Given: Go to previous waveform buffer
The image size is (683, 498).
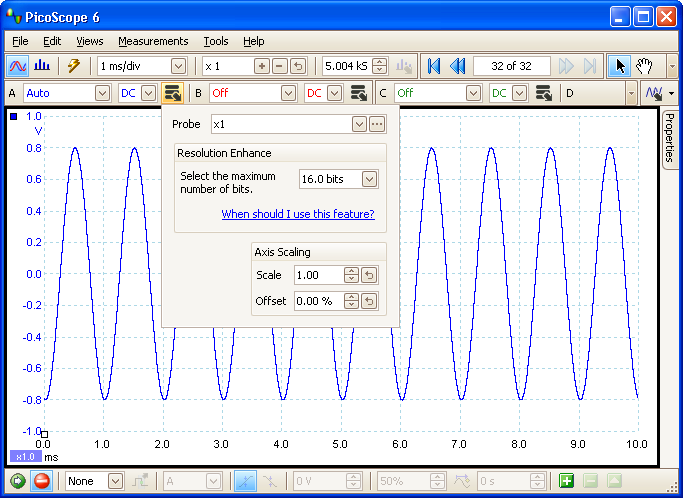Looking at the screenshot, I should pos(457,66).
